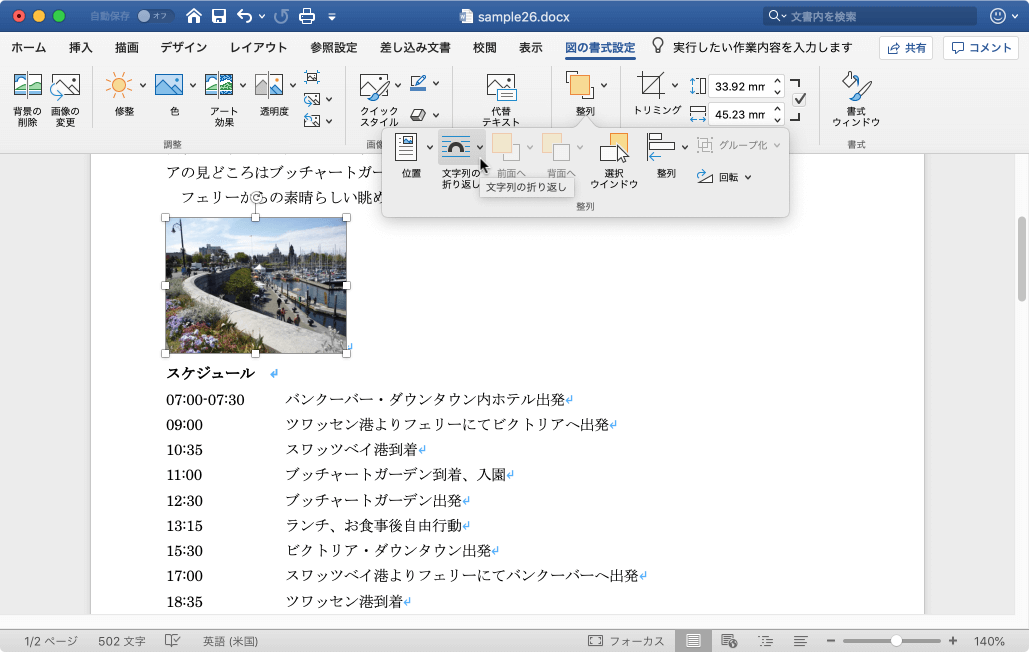Expand the Position (位置) dropdown
Screen dimensions: 1029x652
point(430,147)
